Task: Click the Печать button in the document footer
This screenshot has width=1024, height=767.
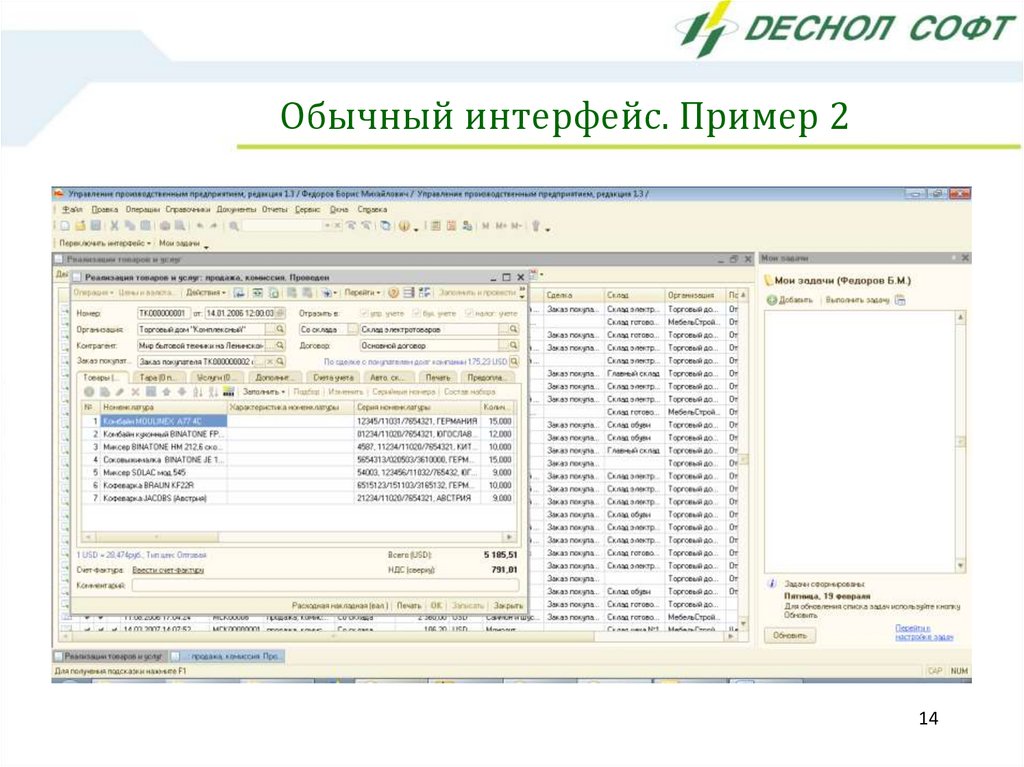Action: coord(409,606)
